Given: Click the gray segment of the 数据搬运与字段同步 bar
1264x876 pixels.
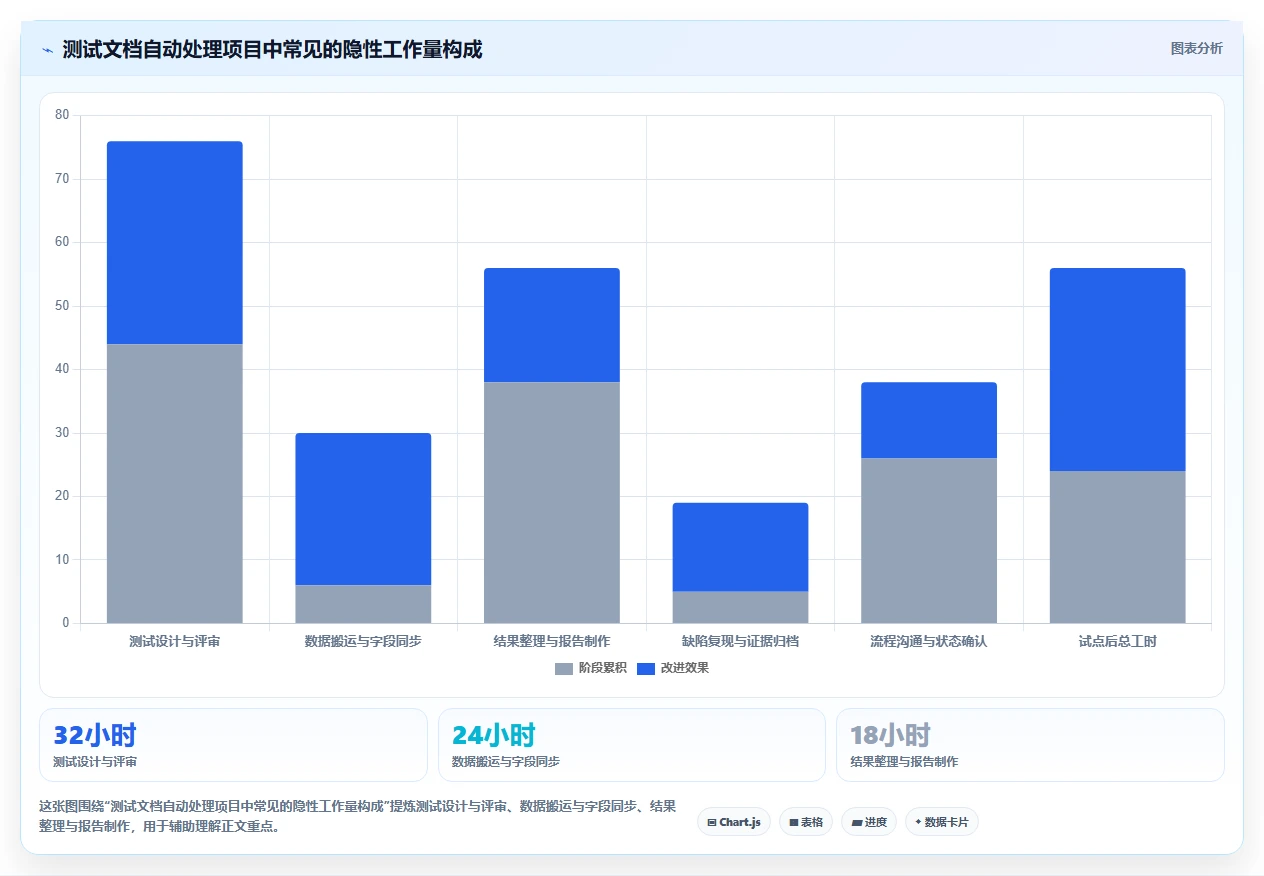Looking at the screenshot, I should pos(363,604).
